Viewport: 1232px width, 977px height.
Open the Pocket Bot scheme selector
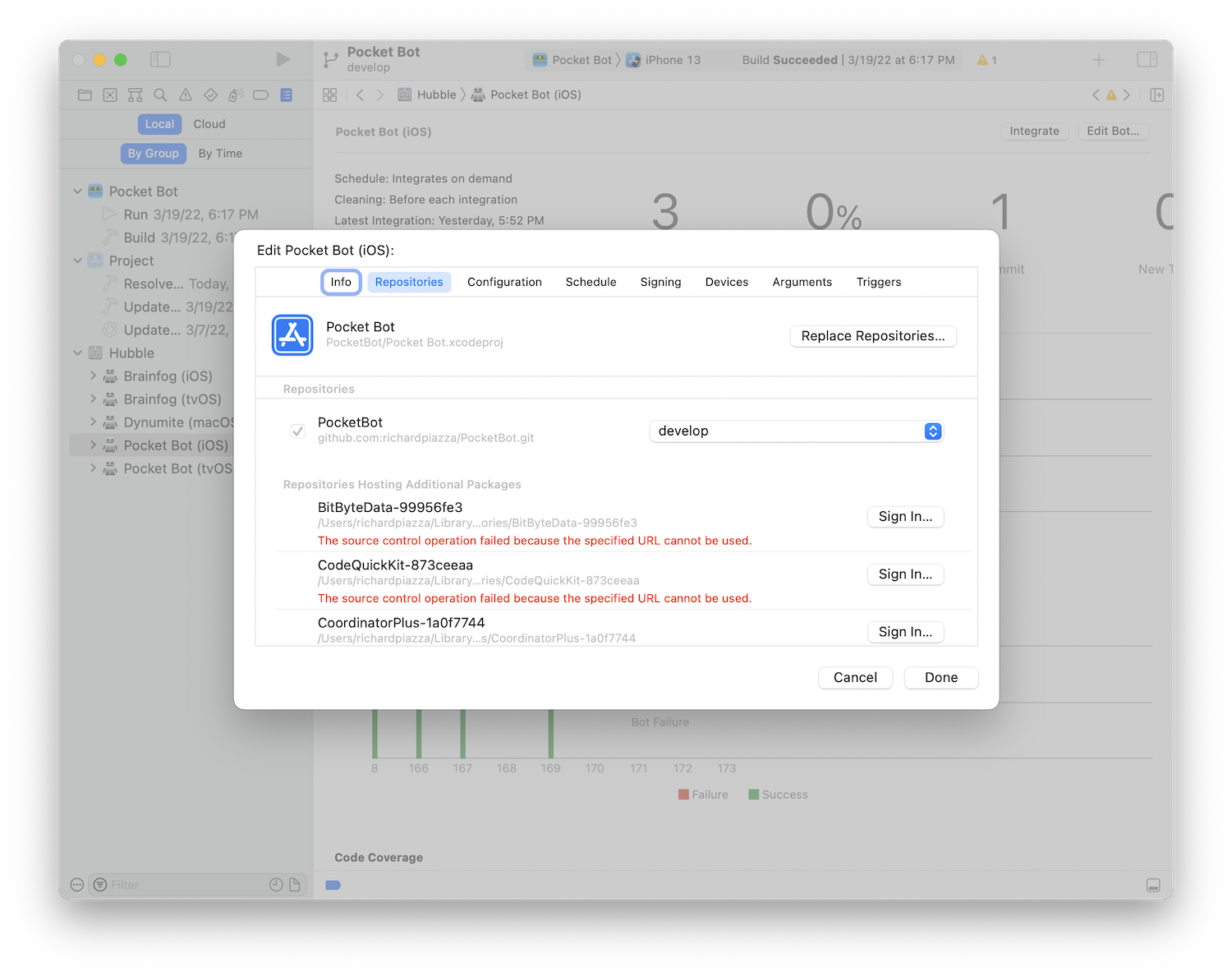point(572,60)
